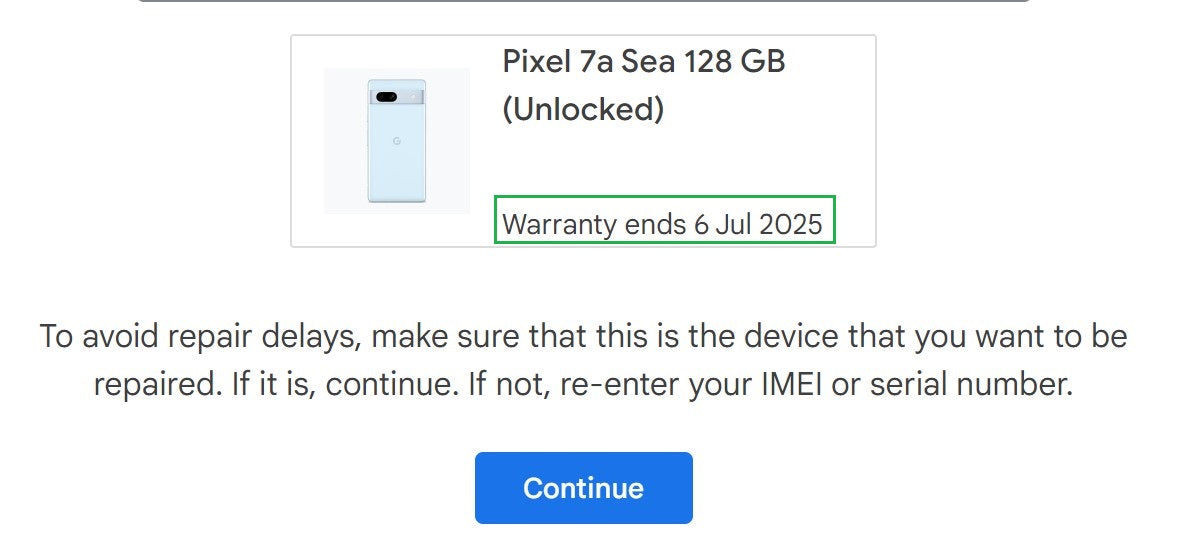Image resolution: width=1188 pixels, height=537 pixels.
Task: Click the blue Continue button
Action: (x=583, y=488)
